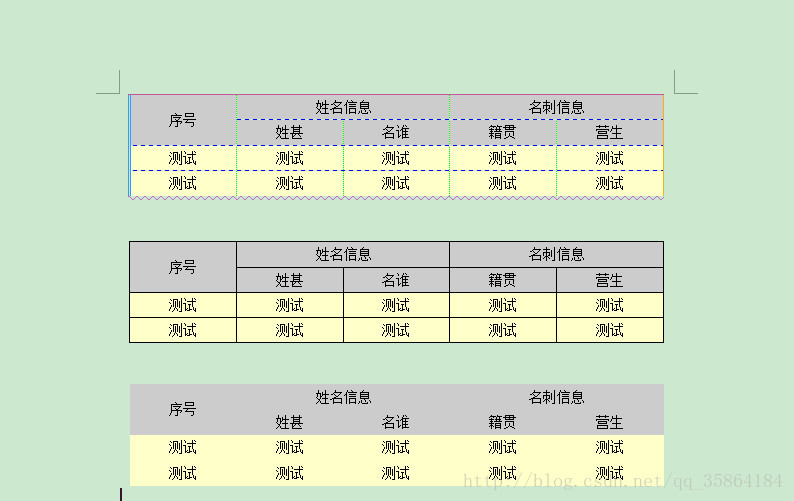This screenshot has height=501, width=794.
Task: Click 营生 cell in the black-bordered table
Action: coord(610,280)
